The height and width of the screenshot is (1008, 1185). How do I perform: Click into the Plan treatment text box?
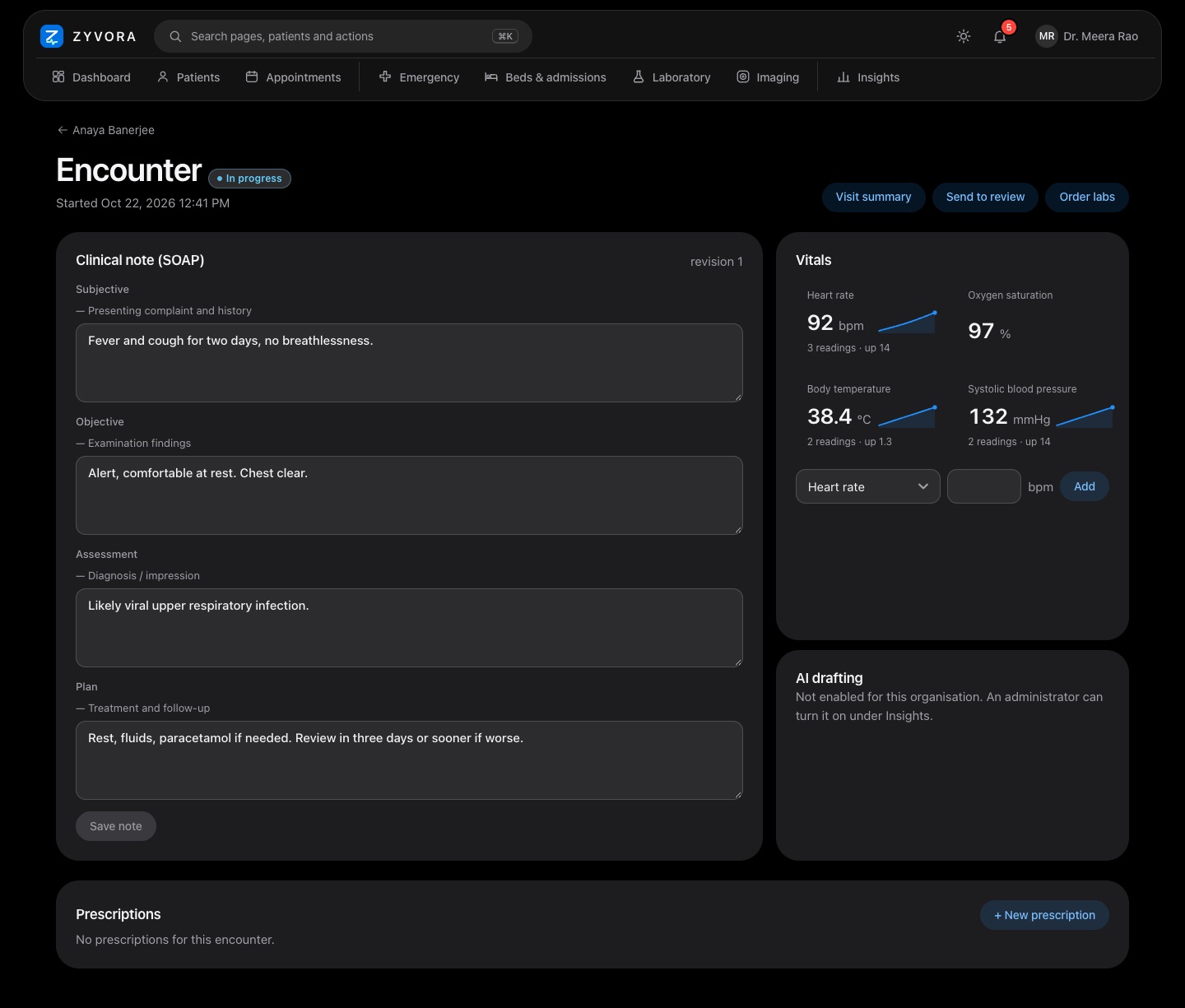pos(409,760)
